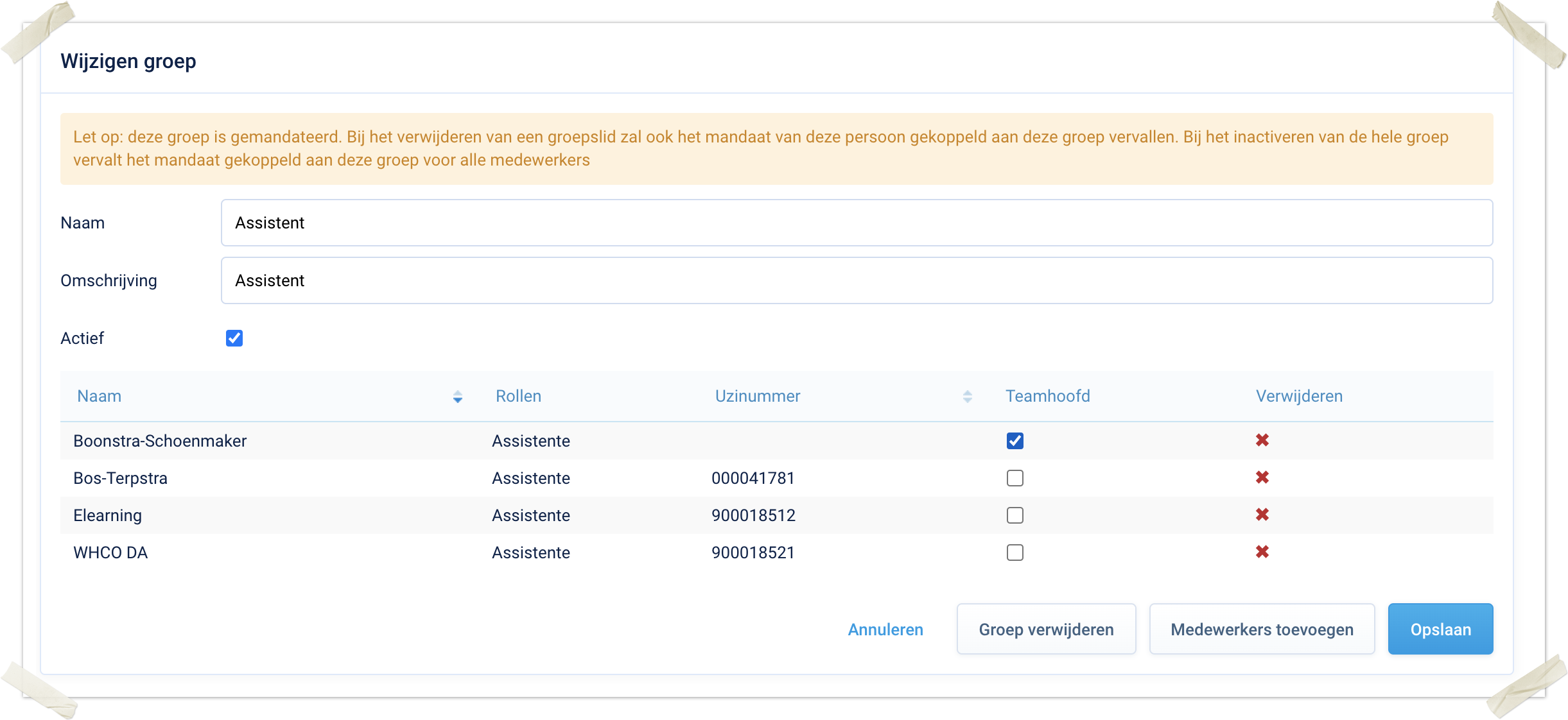Sort by Uzinummer using sort arrows
1568x720 pixels.
tap(967, 397)
